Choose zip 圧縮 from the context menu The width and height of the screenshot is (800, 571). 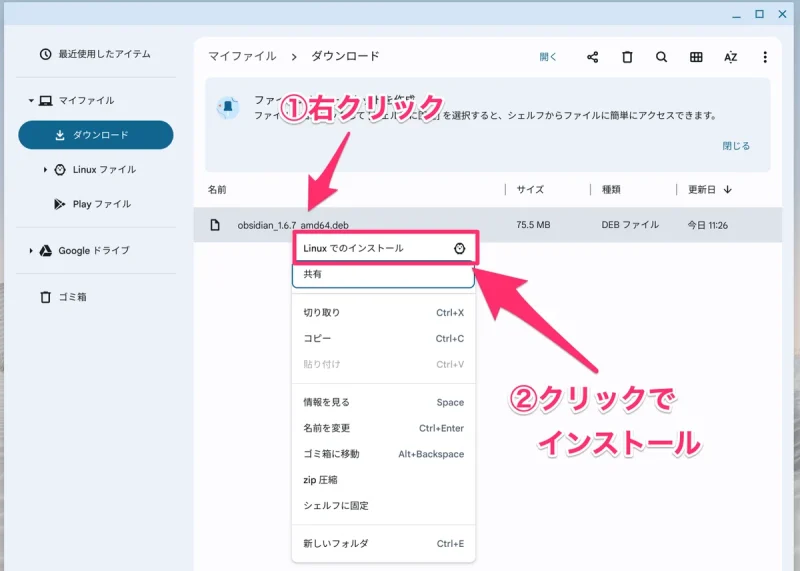(384, 480)
